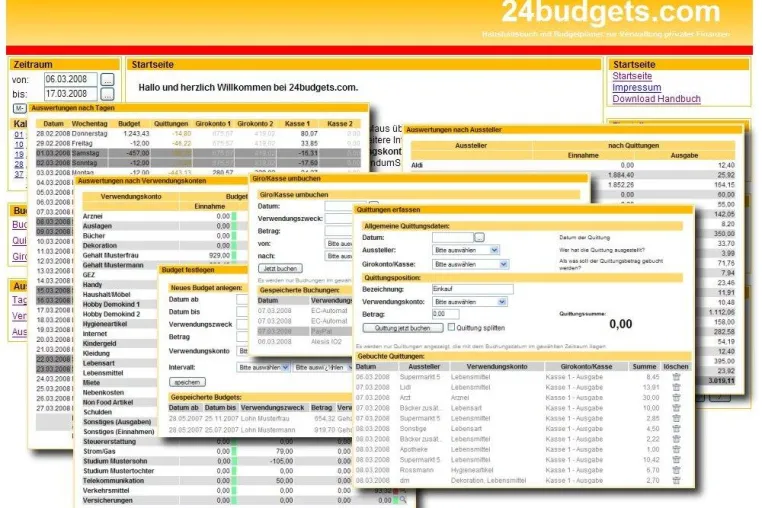Screen dimensions: 762x508
Task: Click the 01.03.2008 Samstag row
Action: [x=198, y=153]
